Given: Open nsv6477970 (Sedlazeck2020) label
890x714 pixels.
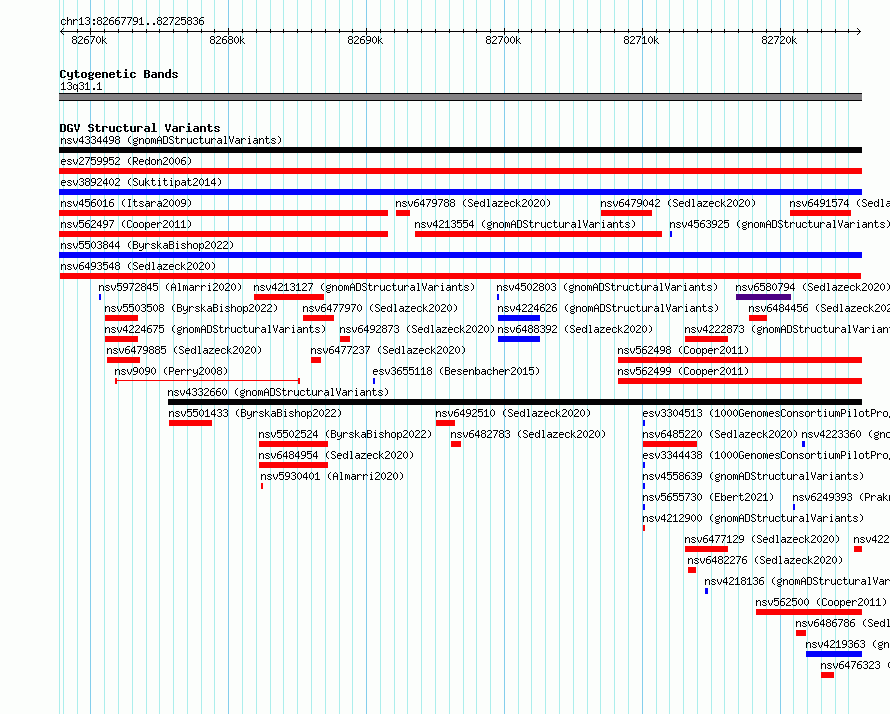Looking at the screenshot, I should 380,308.
